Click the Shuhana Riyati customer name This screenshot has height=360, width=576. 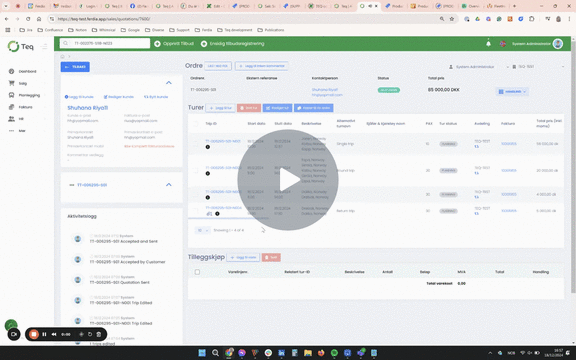[x=87, y=108]
